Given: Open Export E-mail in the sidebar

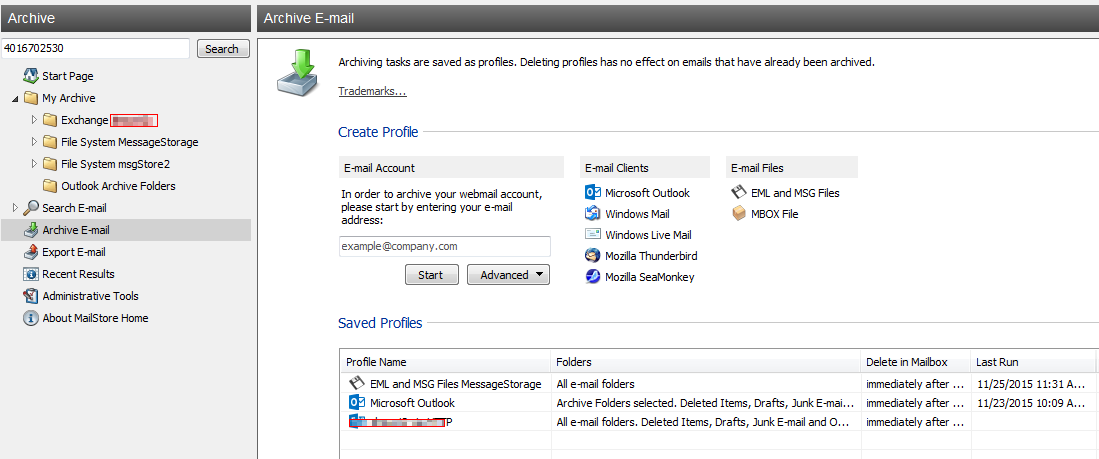Looking at the screenshot, I should [73, 252].
